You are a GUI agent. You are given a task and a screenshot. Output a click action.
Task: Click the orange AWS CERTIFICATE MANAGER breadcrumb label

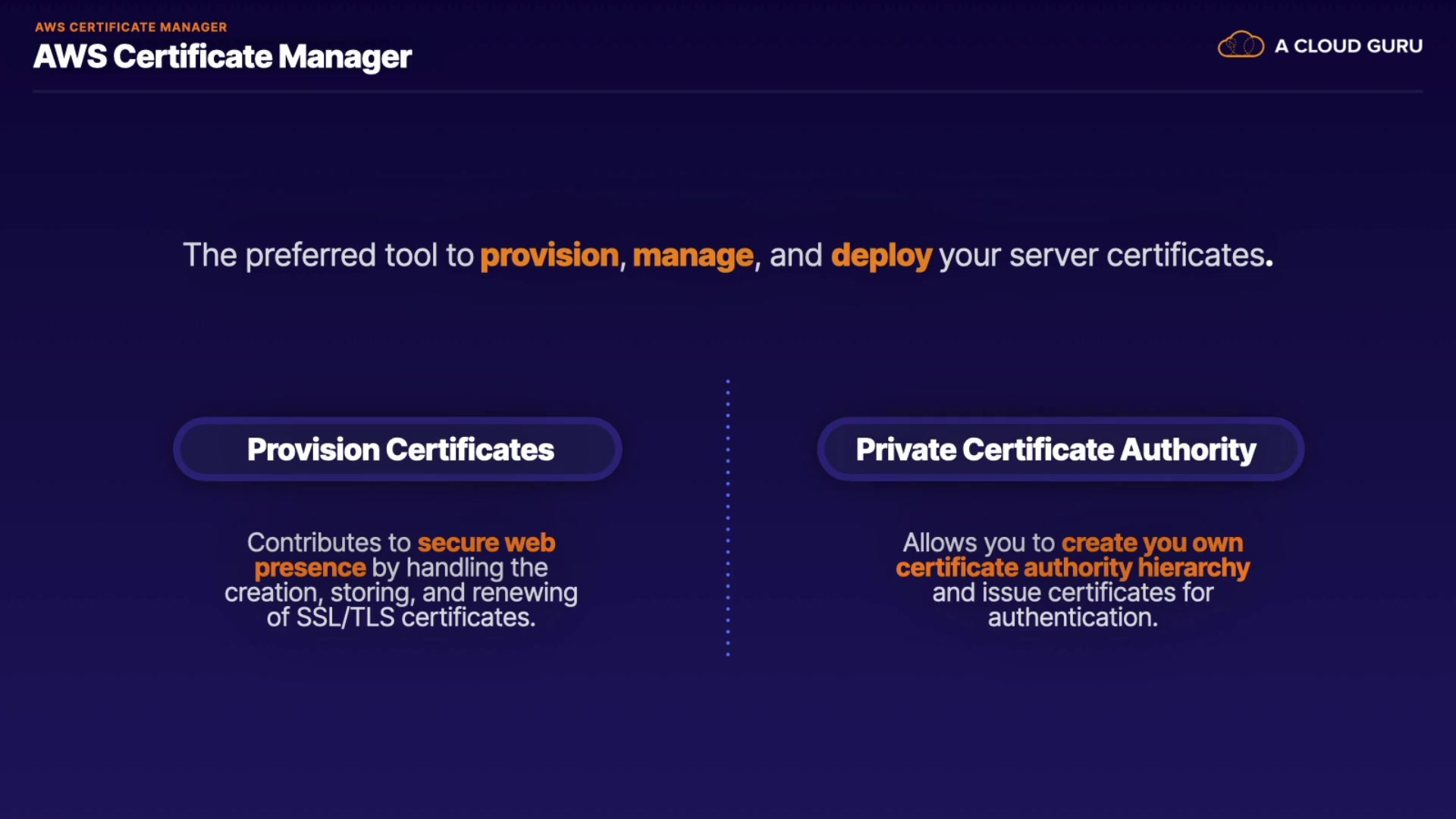coord(130,27)
